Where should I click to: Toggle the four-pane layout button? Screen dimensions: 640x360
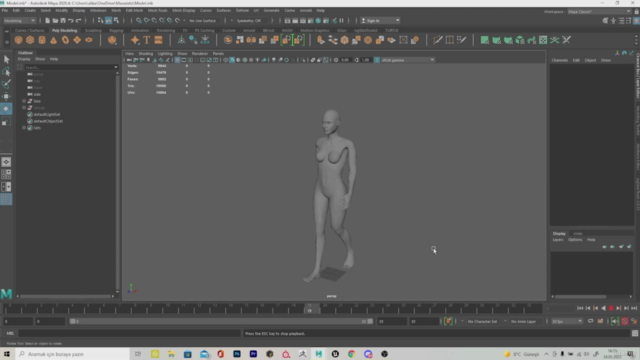click(6, 174)
